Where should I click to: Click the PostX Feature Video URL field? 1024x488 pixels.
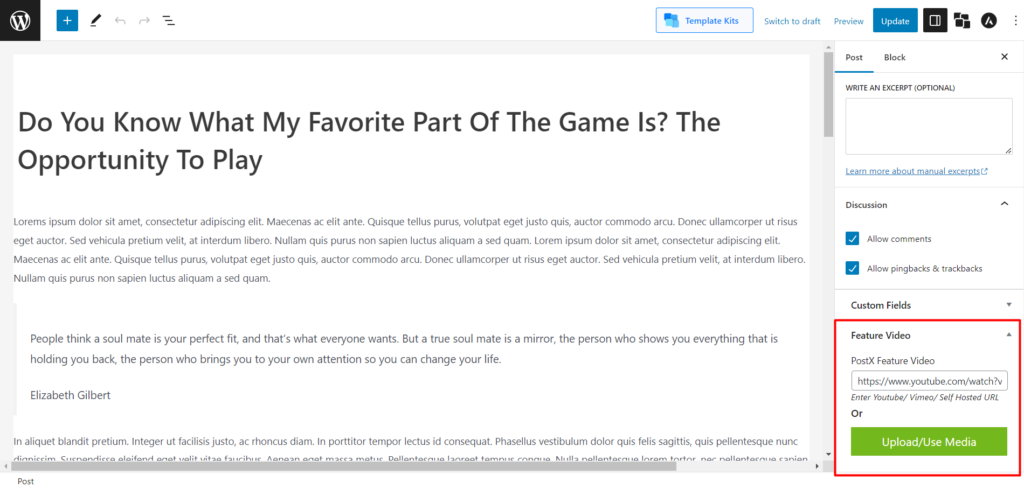(x=929, y=381)
